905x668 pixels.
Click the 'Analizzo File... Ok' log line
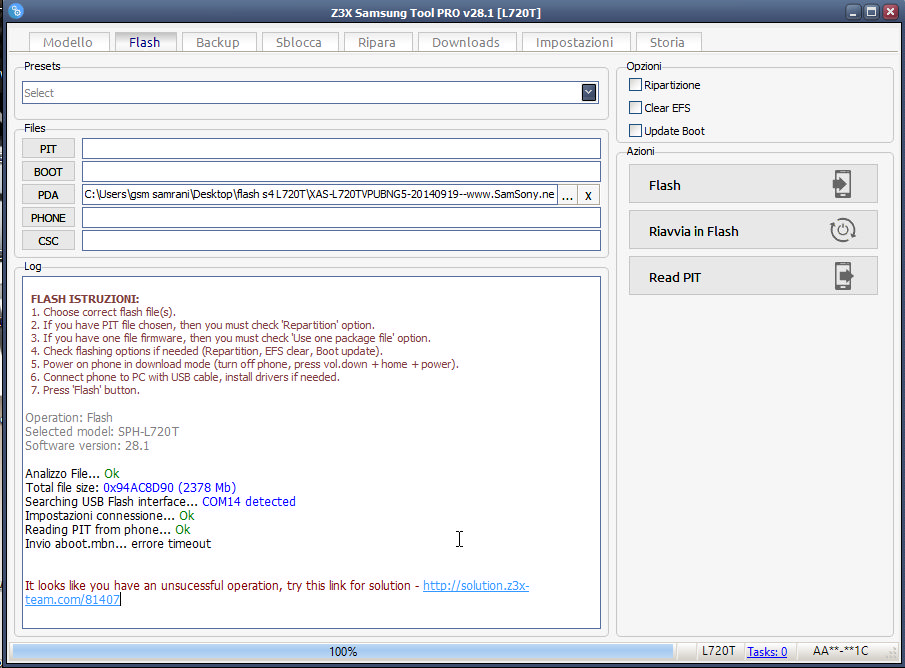pyautogui.click(x=72, y=473)
